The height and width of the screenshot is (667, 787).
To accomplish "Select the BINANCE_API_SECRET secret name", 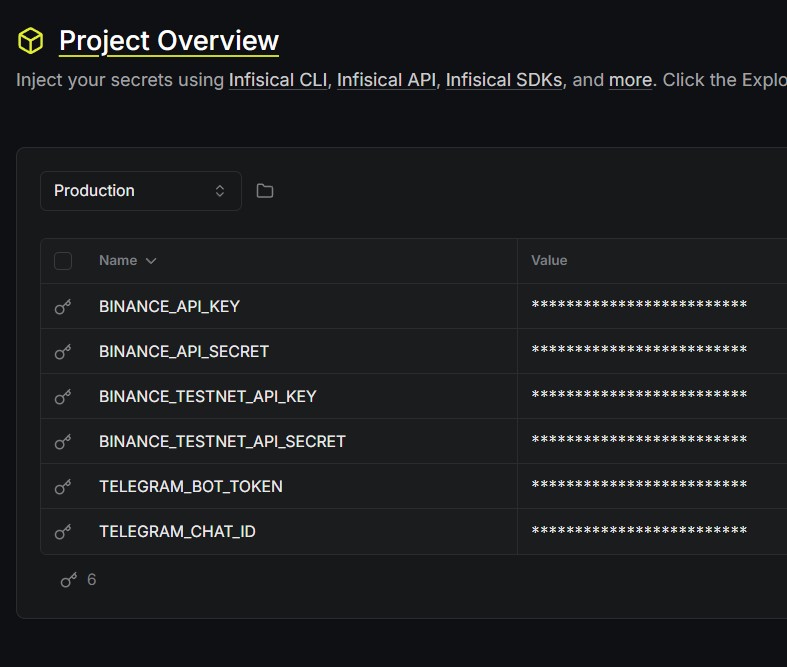I will click(184, 351).
